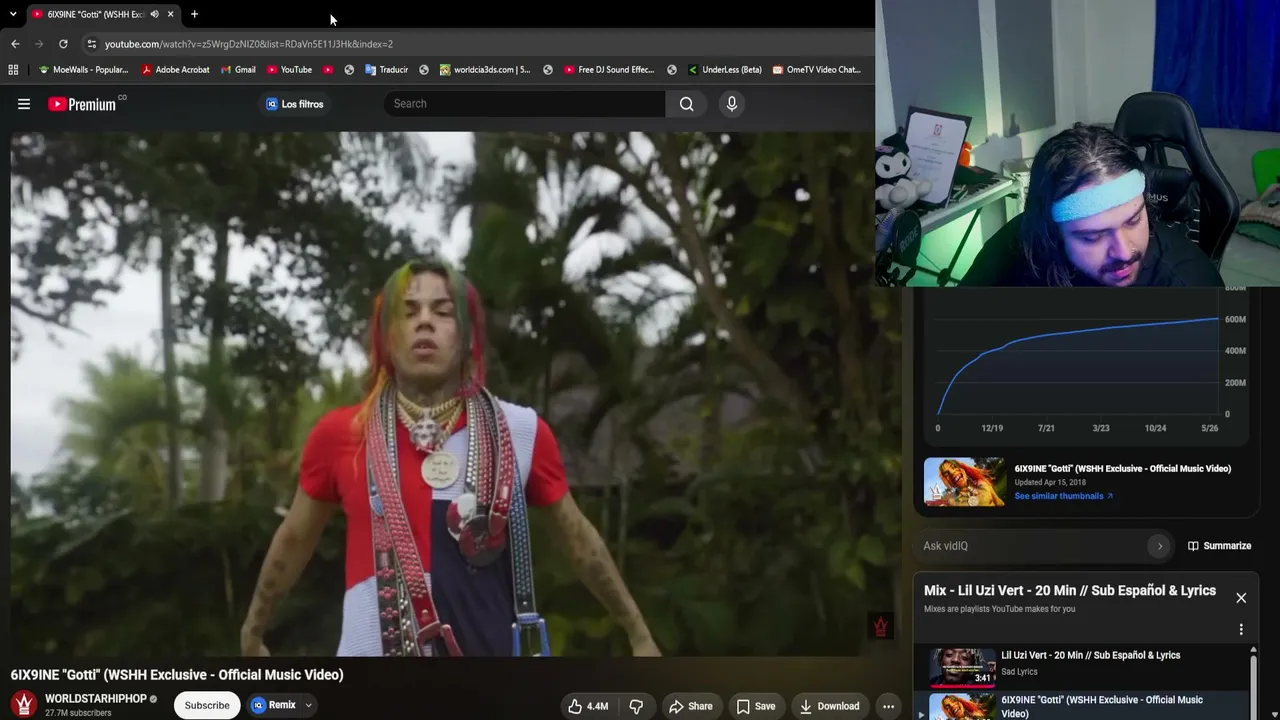
Task: Open the tab search dropdown arrow
Action: point(13,14)
